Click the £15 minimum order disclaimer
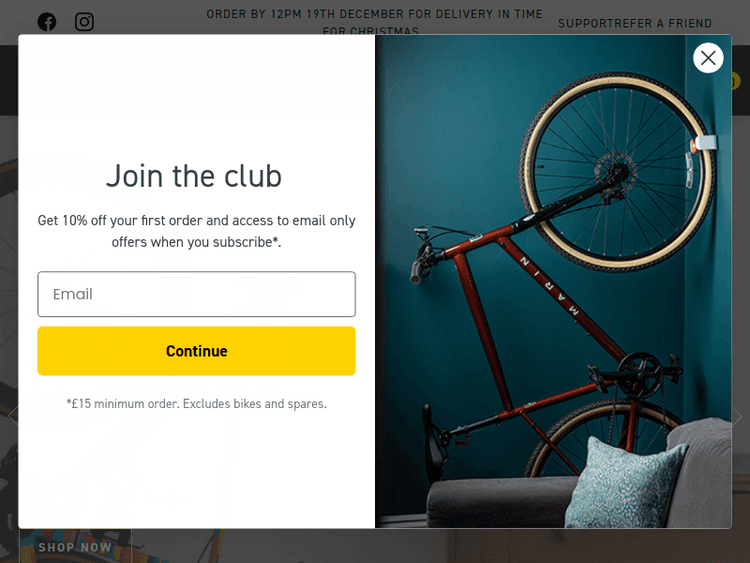 pos(197,404)
